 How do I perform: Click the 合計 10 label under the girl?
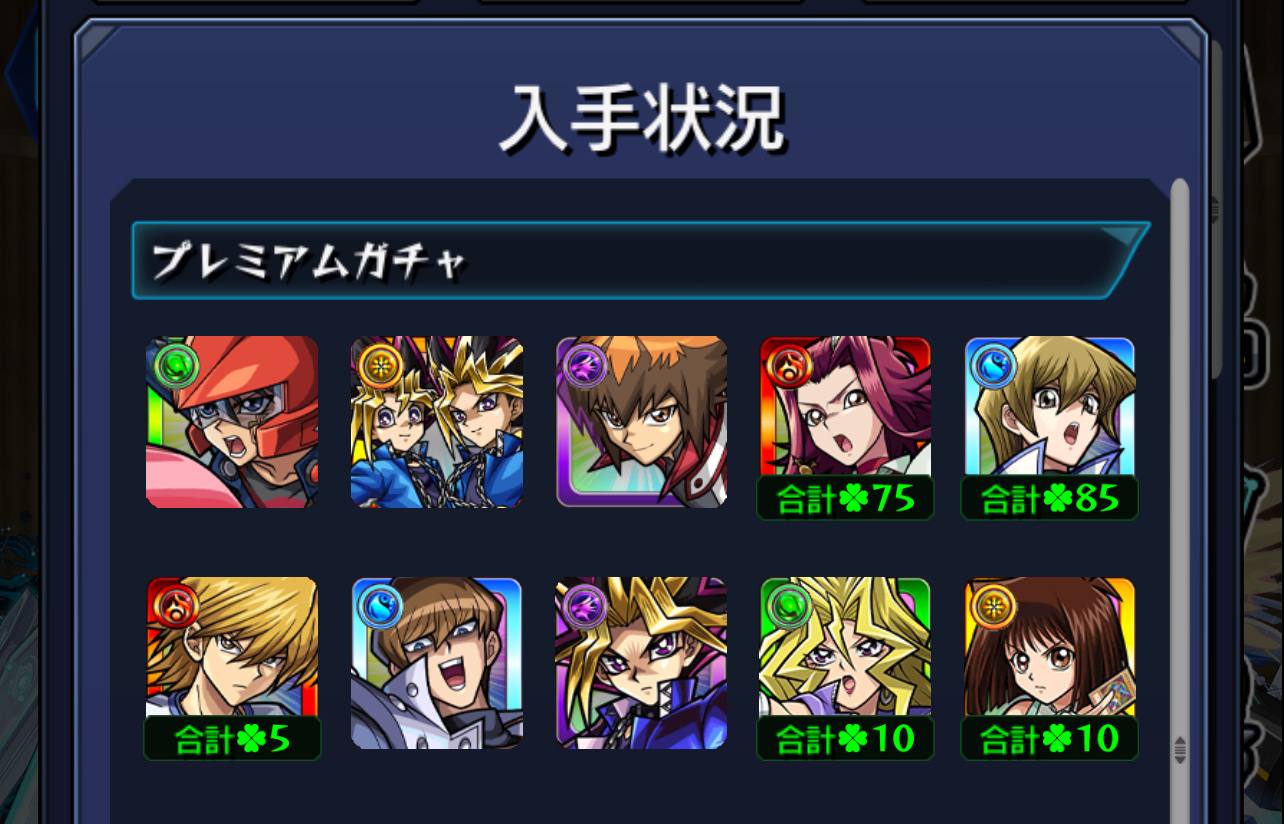1050,738
